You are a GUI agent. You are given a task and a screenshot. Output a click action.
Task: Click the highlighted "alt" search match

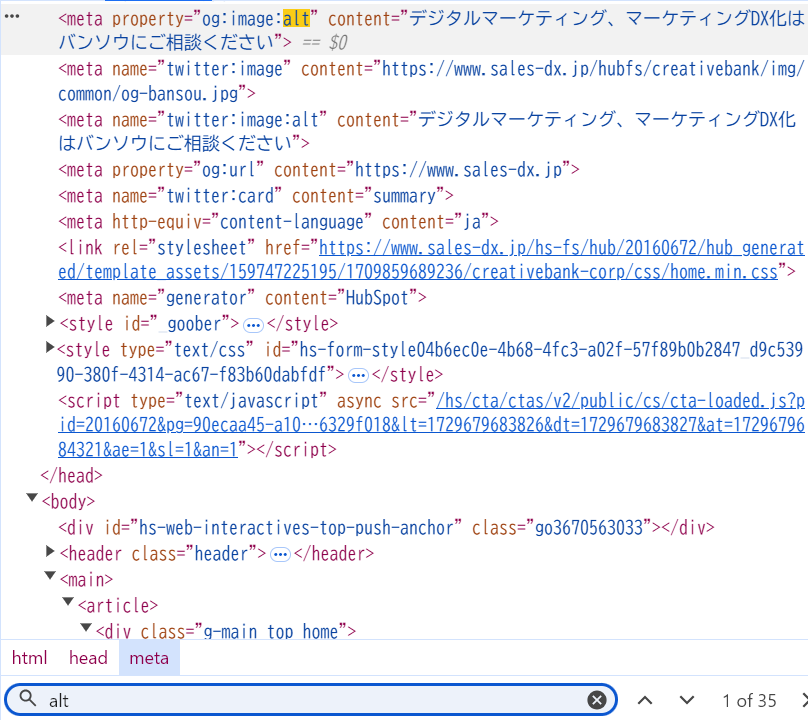pyautogui.click(x=296, y=19)
